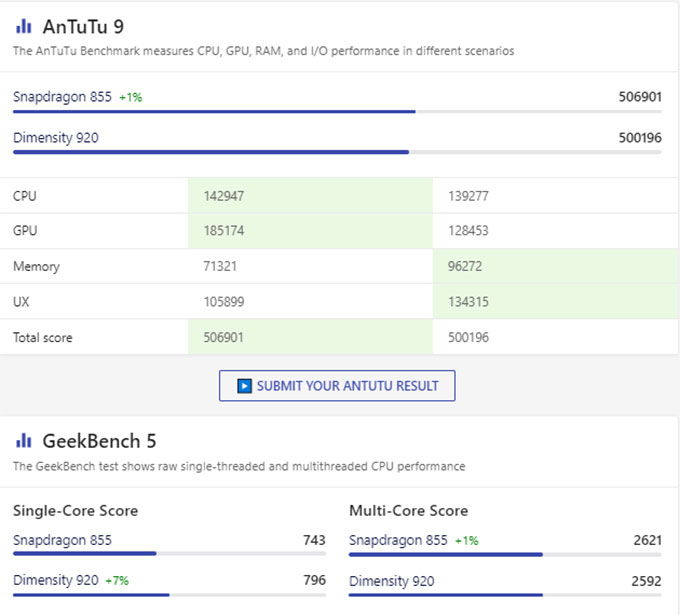
Task: Select the UX row label
Action: [21, 301]
